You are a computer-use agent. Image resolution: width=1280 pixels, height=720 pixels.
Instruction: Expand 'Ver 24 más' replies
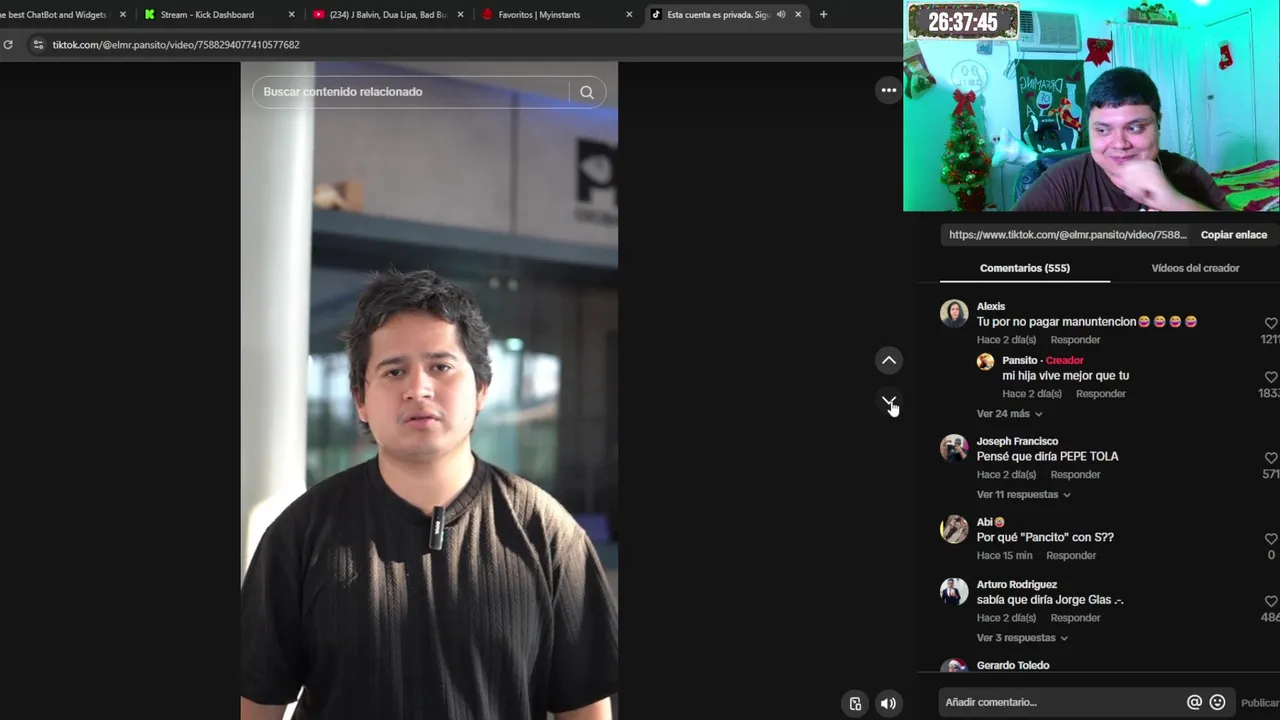[x=1009, y=414]
